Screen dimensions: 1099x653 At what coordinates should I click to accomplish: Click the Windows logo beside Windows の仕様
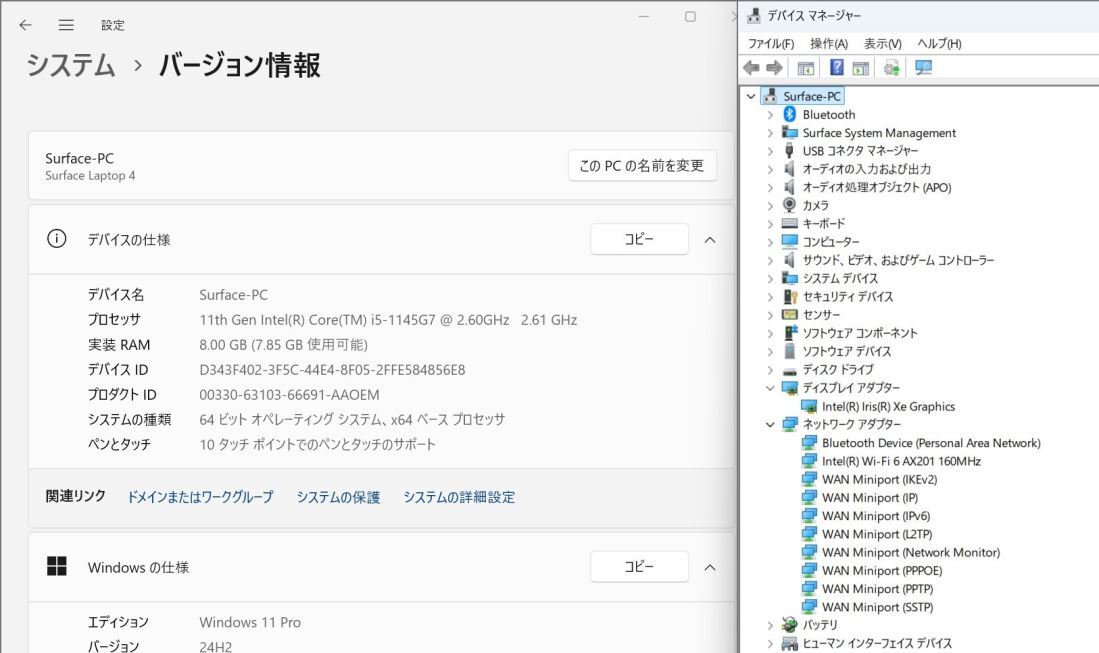click(57, 566)
